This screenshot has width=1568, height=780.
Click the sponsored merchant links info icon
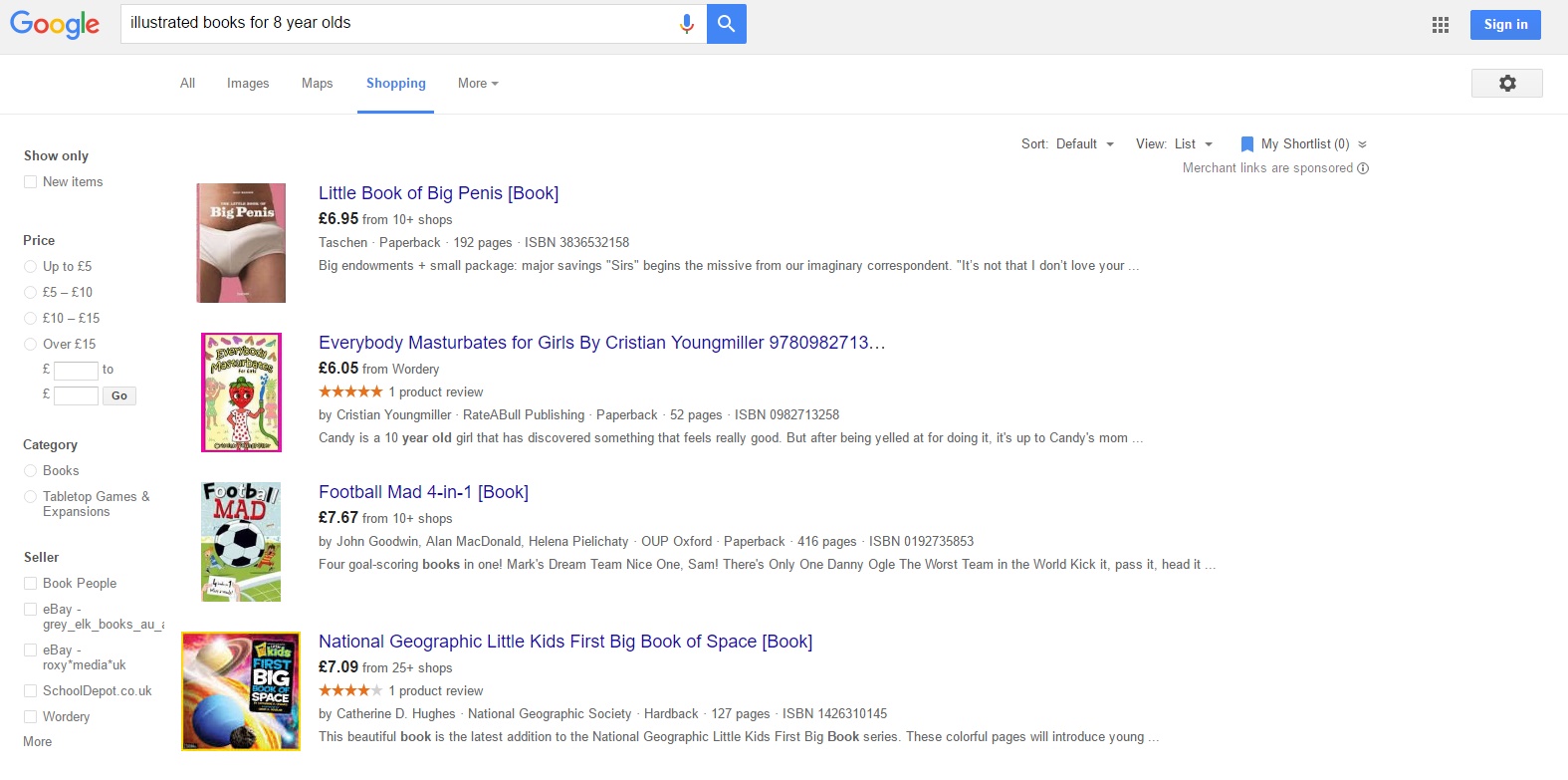click(1363, 168)
